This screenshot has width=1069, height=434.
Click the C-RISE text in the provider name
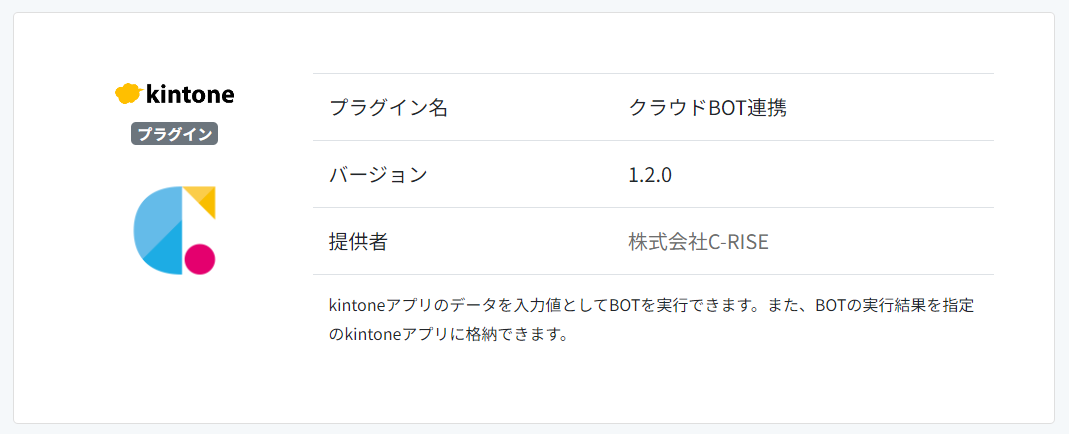click(738, 242)
